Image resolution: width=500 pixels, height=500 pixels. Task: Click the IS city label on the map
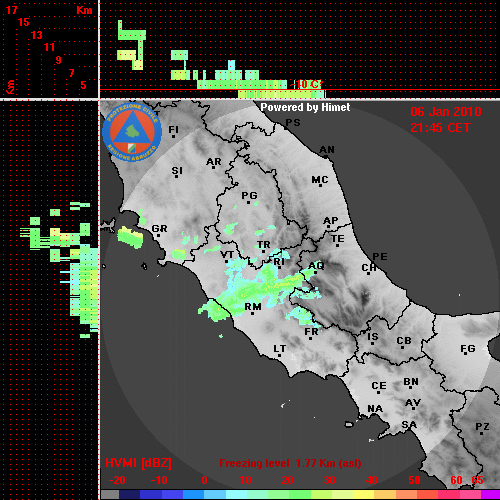coord(373,337)
